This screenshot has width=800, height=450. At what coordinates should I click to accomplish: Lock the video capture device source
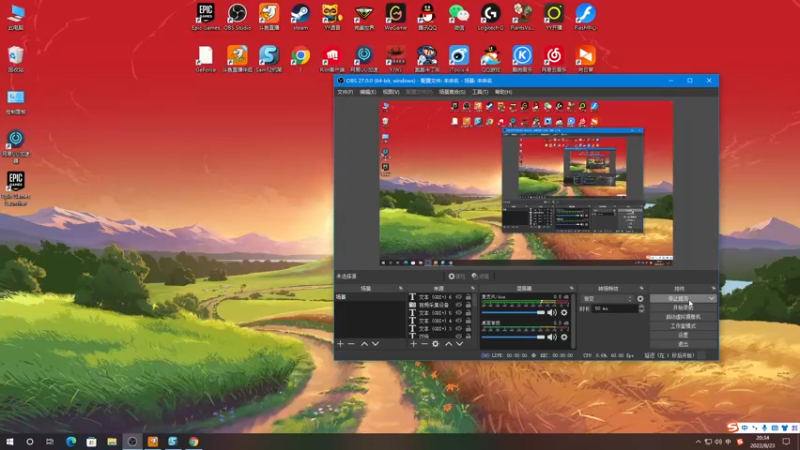pos(468,305)
